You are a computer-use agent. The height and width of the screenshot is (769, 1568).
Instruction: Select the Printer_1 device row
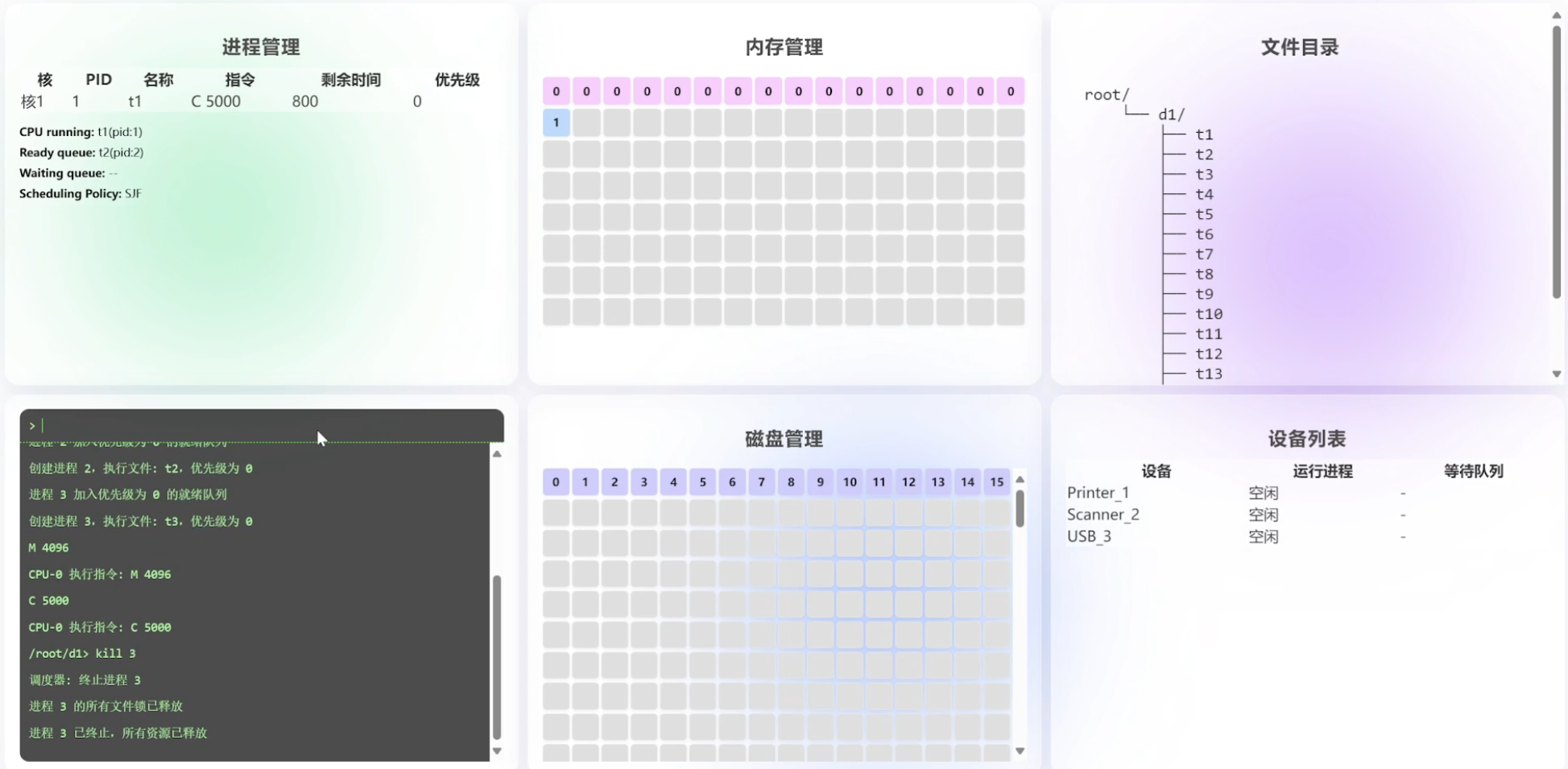tap(1098, 493)
